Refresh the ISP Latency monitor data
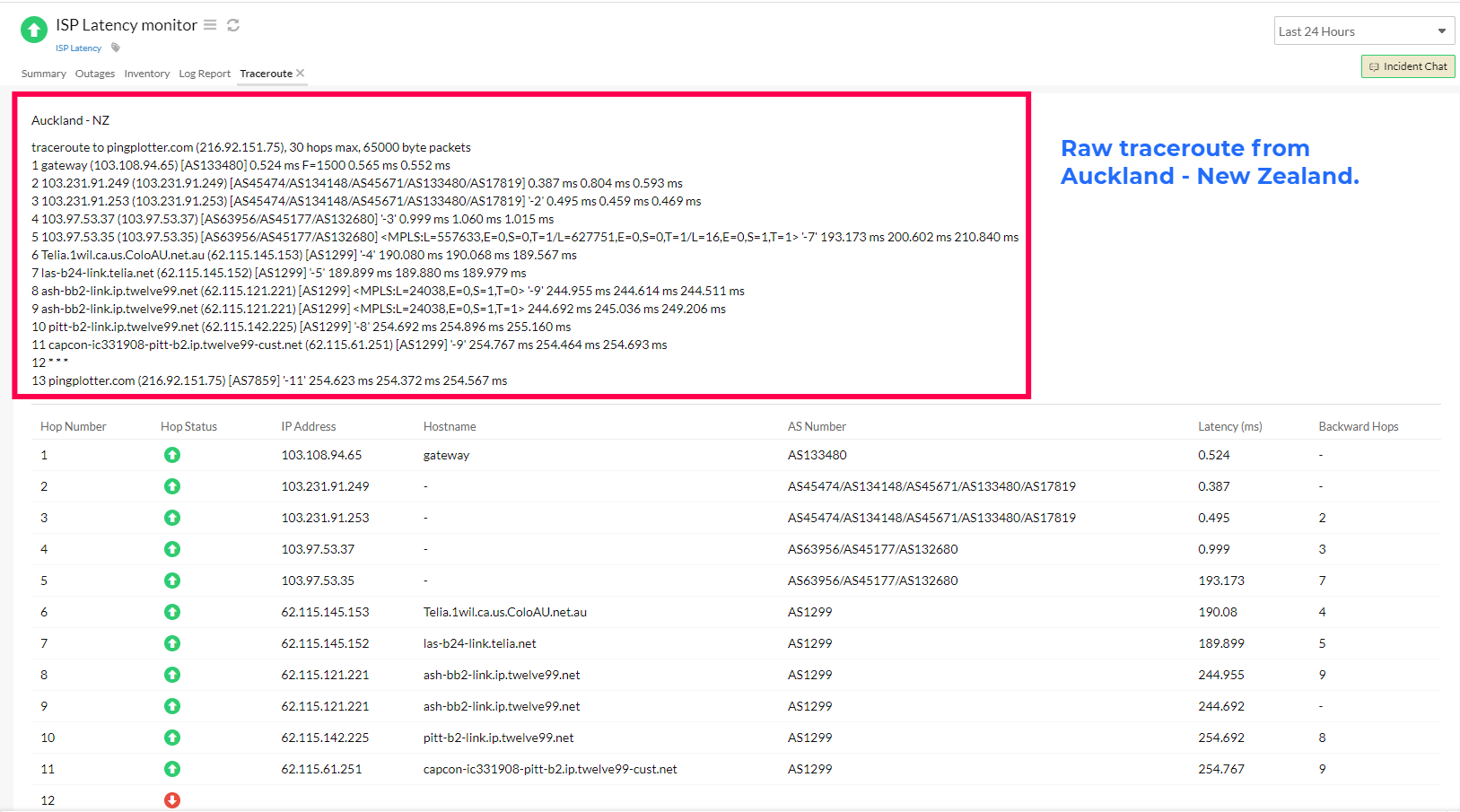Screen dimensions: 1460x812 point(232,25)
